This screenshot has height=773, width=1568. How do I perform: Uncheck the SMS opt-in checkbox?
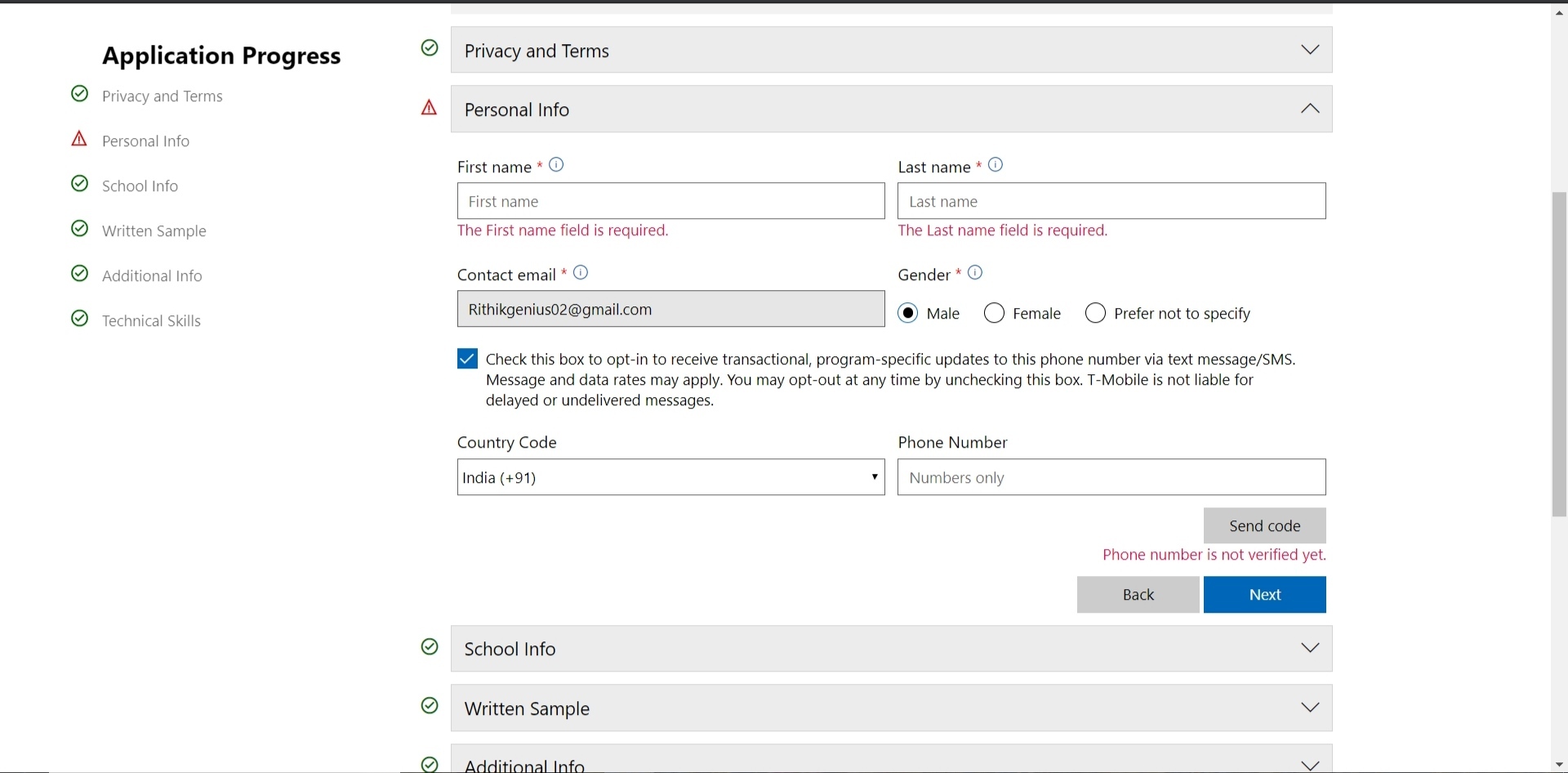pos(467,359)
